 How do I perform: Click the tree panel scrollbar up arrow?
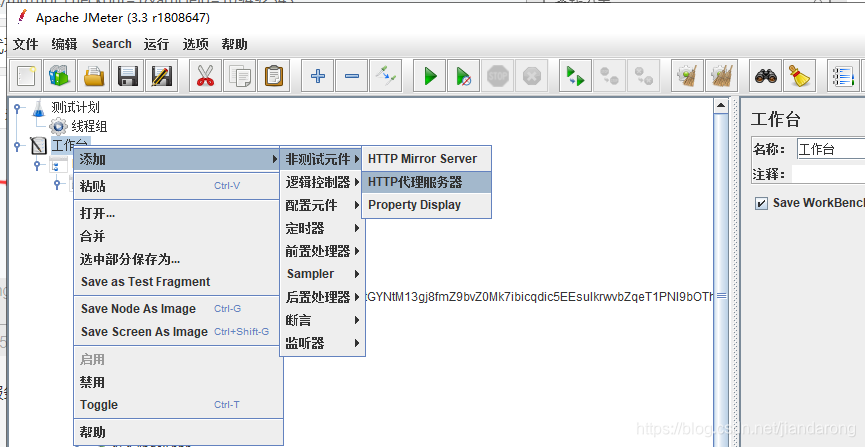pyautogui.click(x=720, y=105)
